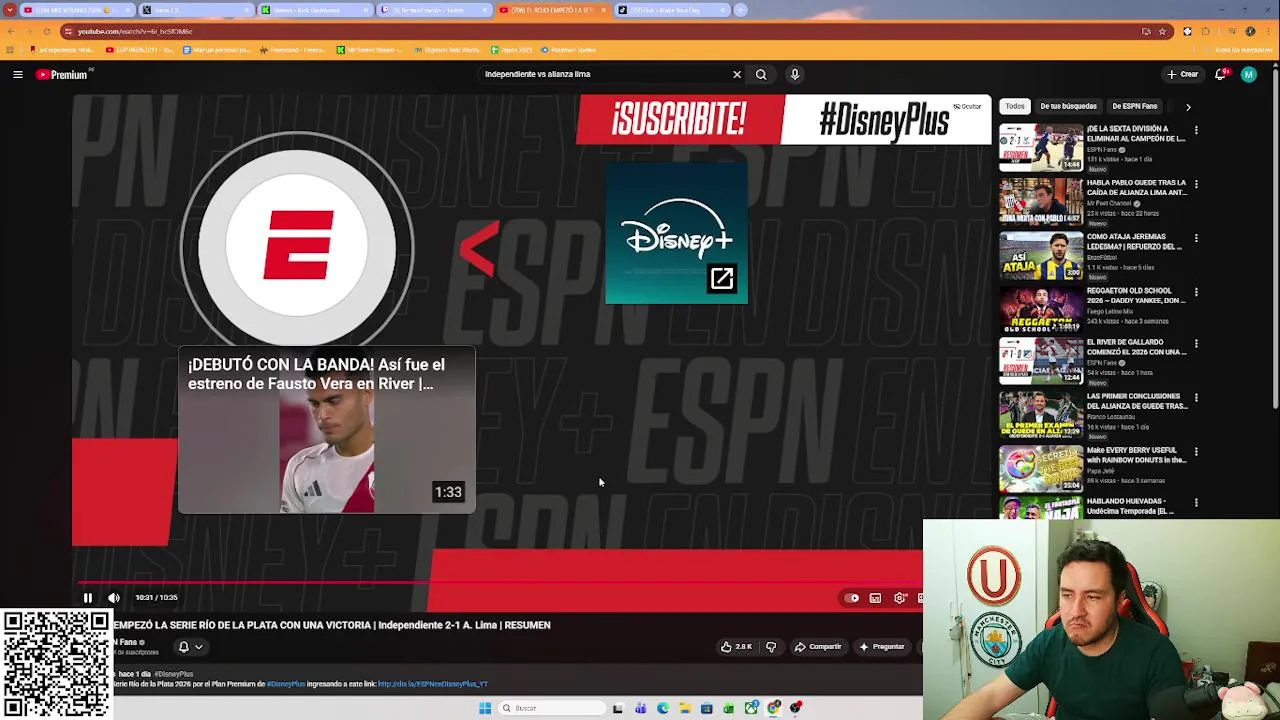Dislike the video with thumbs down
1280x720 pixels.
[771, 647]
